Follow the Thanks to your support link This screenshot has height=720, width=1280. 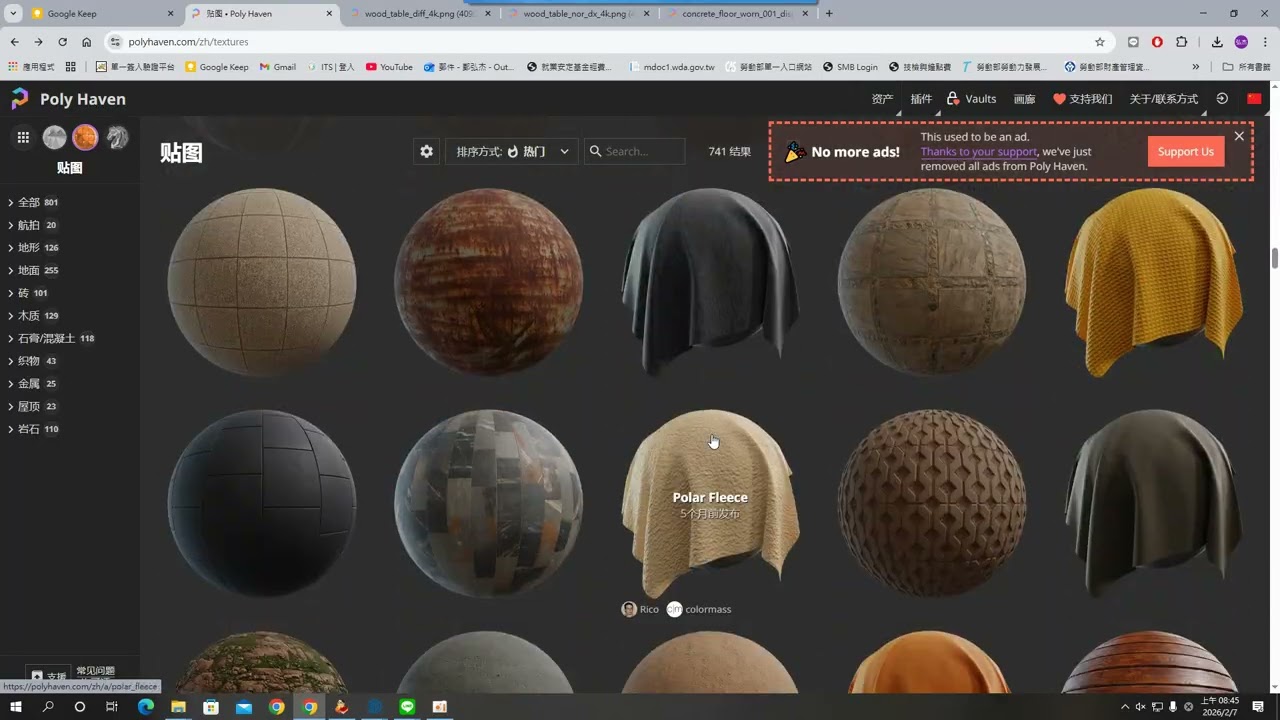(x=978, y=152)
